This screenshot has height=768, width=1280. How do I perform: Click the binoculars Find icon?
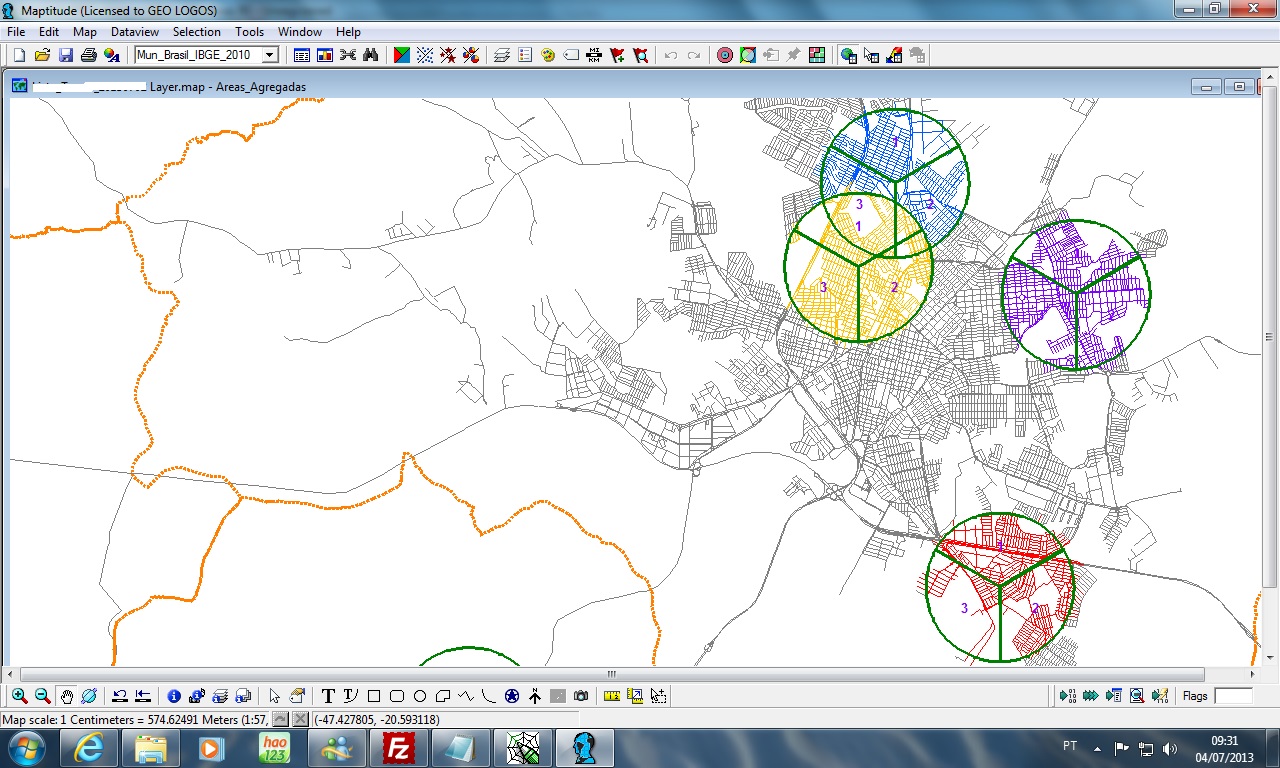(370, 55)
